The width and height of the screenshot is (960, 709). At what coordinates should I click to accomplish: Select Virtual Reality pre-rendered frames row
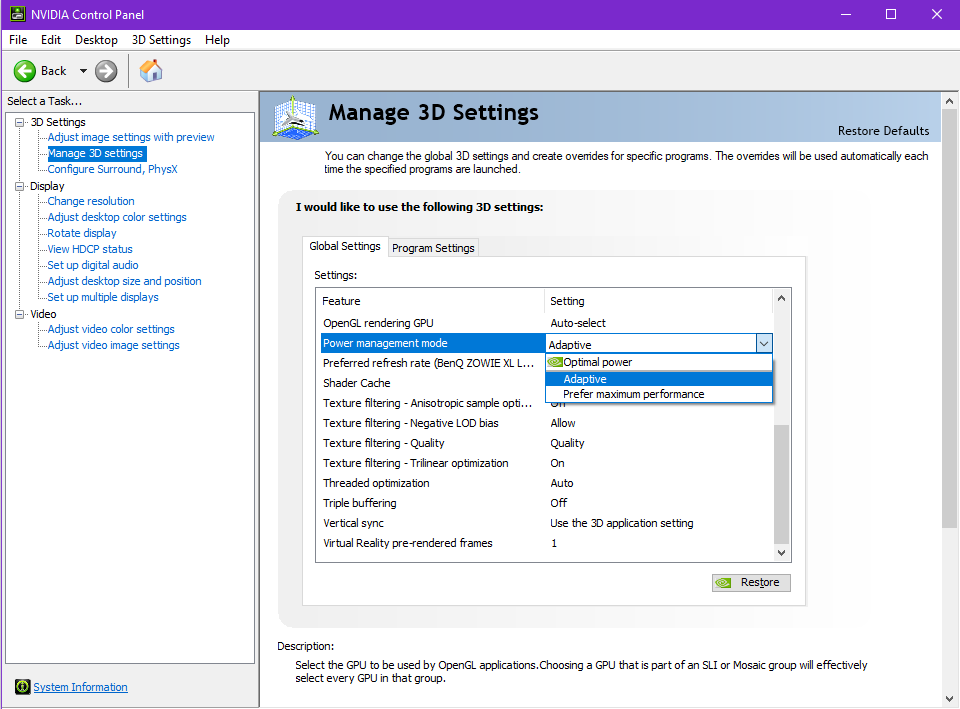click(546, 543)
